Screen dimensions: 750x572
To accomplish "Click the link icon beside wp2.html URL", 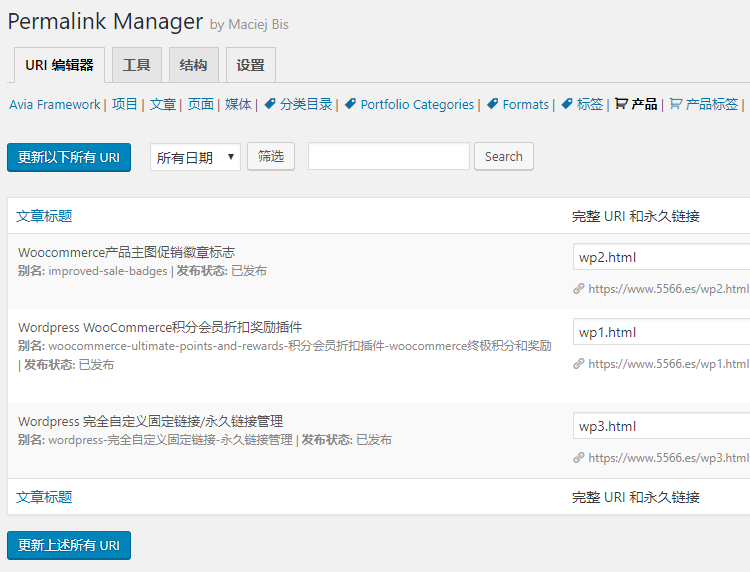I will (x=579, y=289).
